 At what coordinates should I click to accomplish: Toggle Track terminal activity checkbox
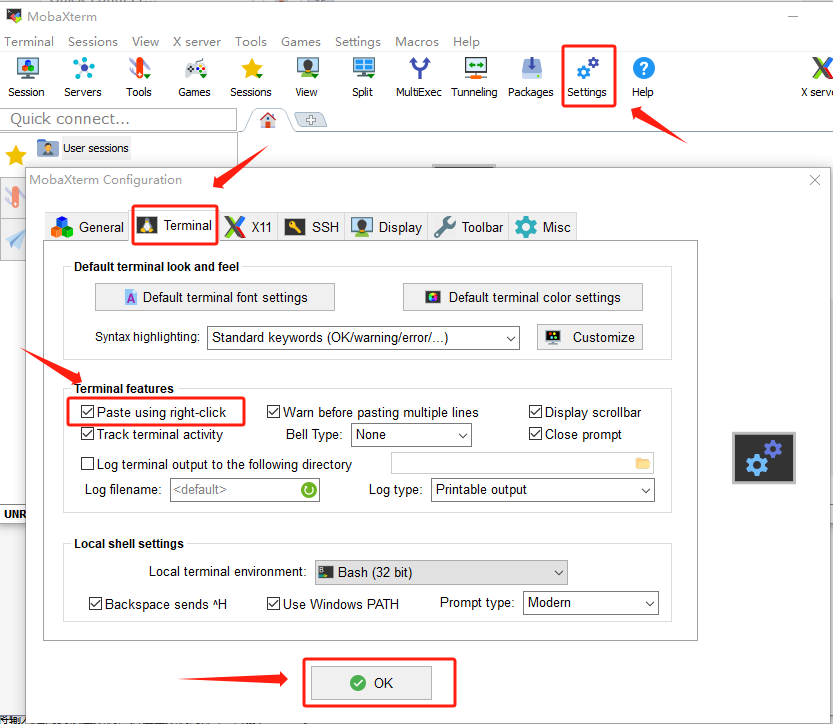click(88, 434)
